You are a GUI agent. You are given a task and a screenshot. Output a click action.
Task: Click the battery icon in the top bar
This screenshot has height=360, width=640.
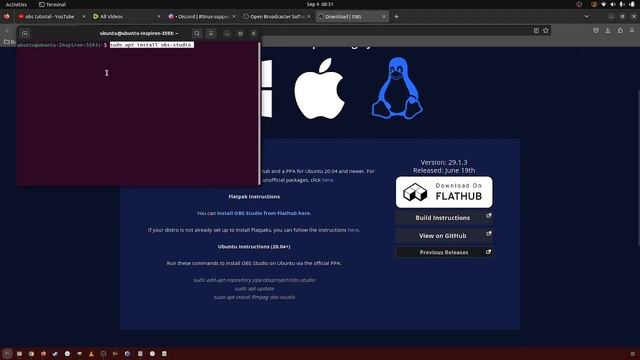point(632,4)
